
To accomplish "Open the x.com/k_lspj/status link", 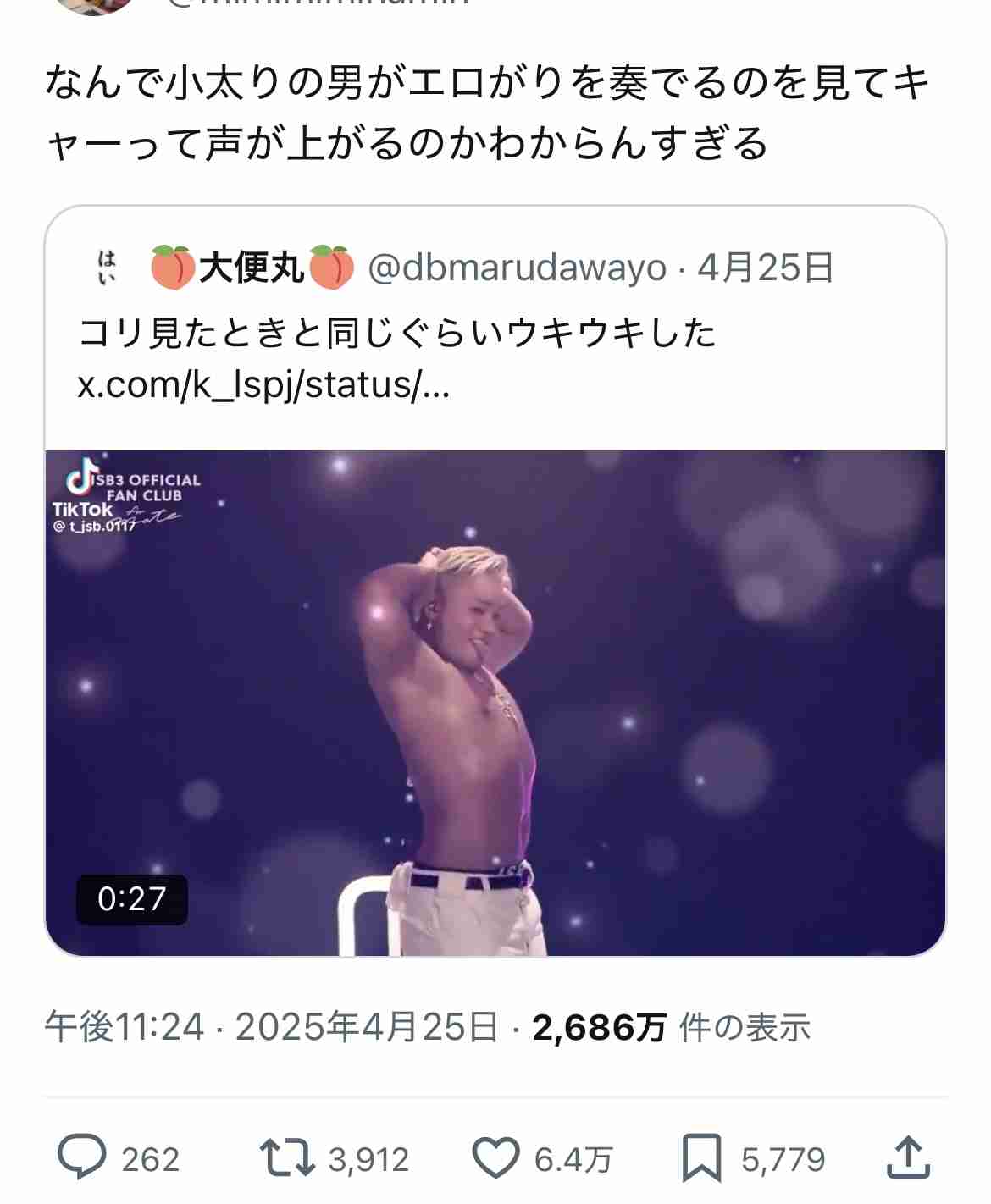I will coord(263,385).
